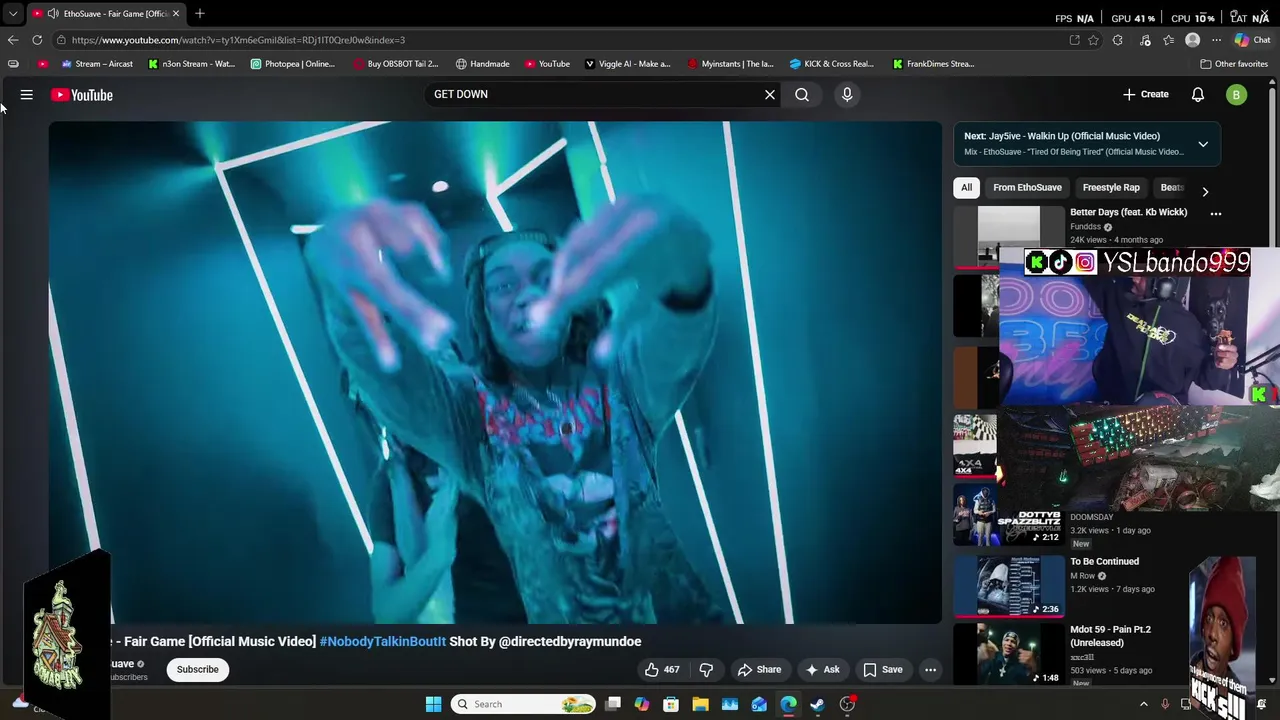Open browser settings three-dot menu
1280x720 pixels.
1217,40
